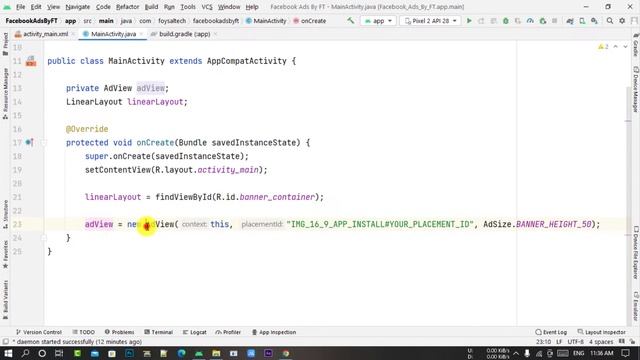The width and height of the screenshot is (640, 360).
Task: Collapse the onCreate method fold marker at line 17
Action: [44, 142]
